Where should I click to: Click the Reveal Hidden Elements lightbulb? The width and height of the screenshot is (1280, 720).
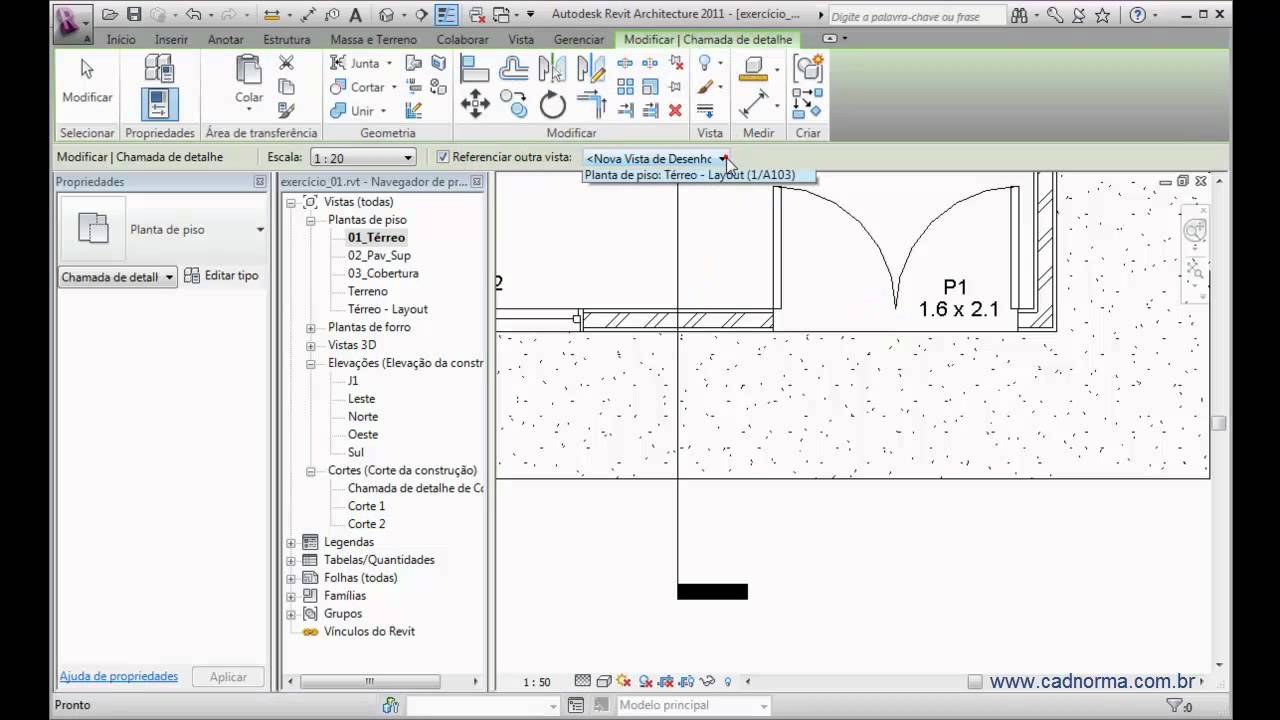[x=728, y=682]
